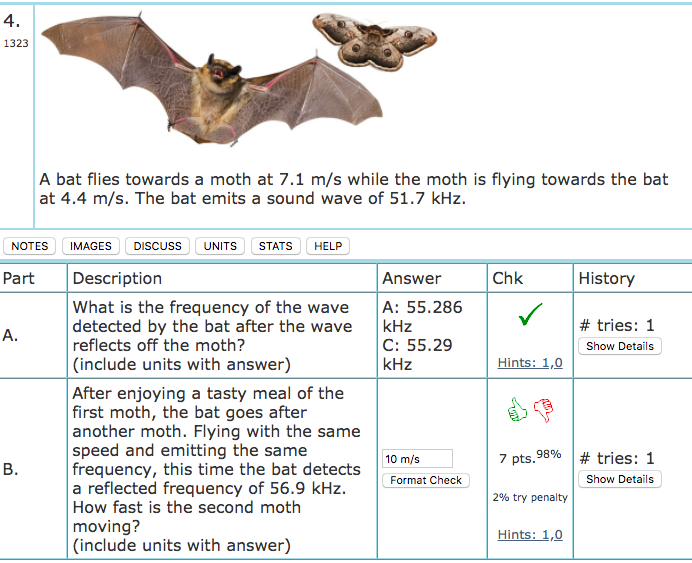Open HELP for this problem
This screenshot has width=692, height=563.
(x=328, y=246)
